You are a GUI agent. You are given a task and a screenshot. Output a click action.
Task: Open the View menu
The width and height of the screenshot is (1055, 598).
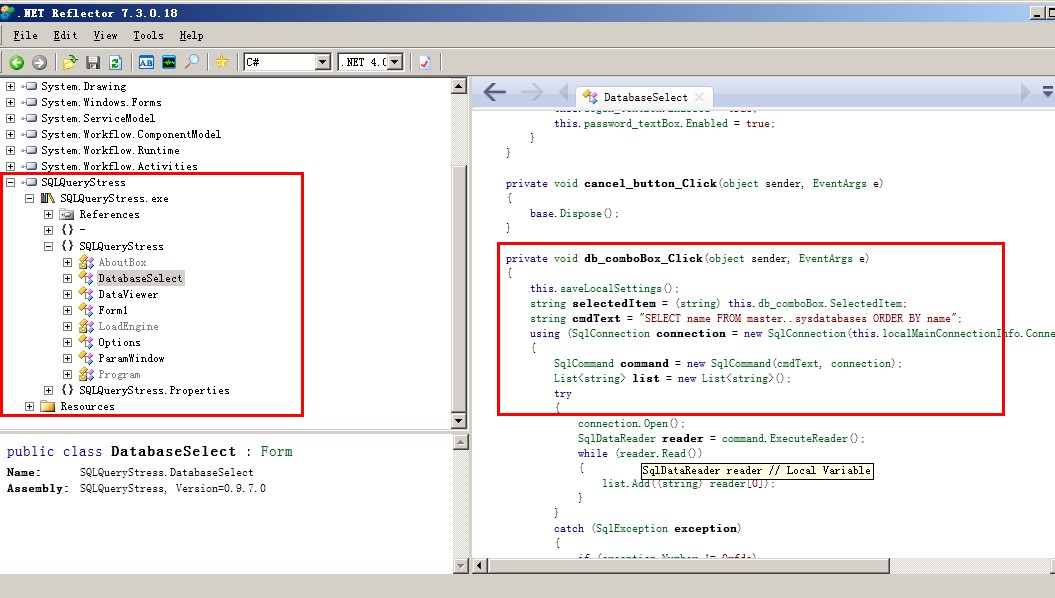(105, 36)
